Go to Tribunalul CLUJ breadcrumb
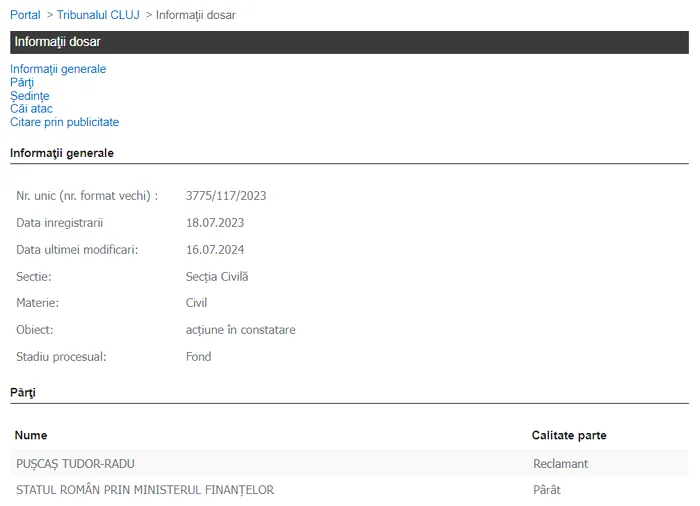Viewport: 700px width, 506px height. coord(98,15)
